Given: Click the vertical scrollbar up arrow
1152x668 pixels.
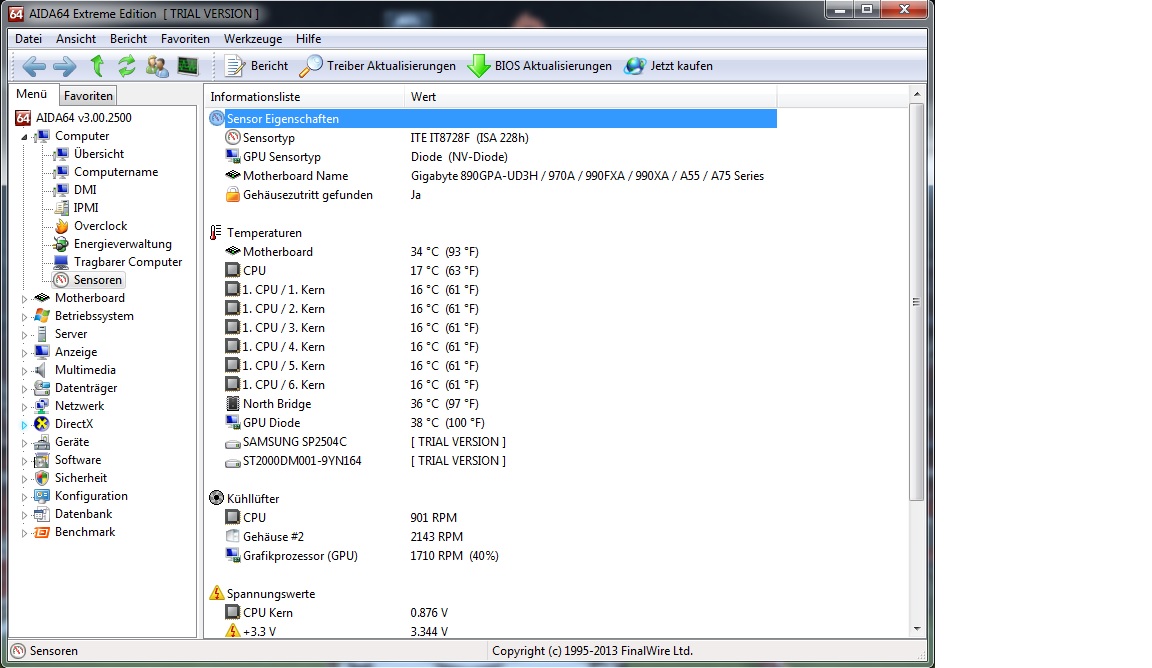Looking at the screenshot, I should tap(916, 94).
